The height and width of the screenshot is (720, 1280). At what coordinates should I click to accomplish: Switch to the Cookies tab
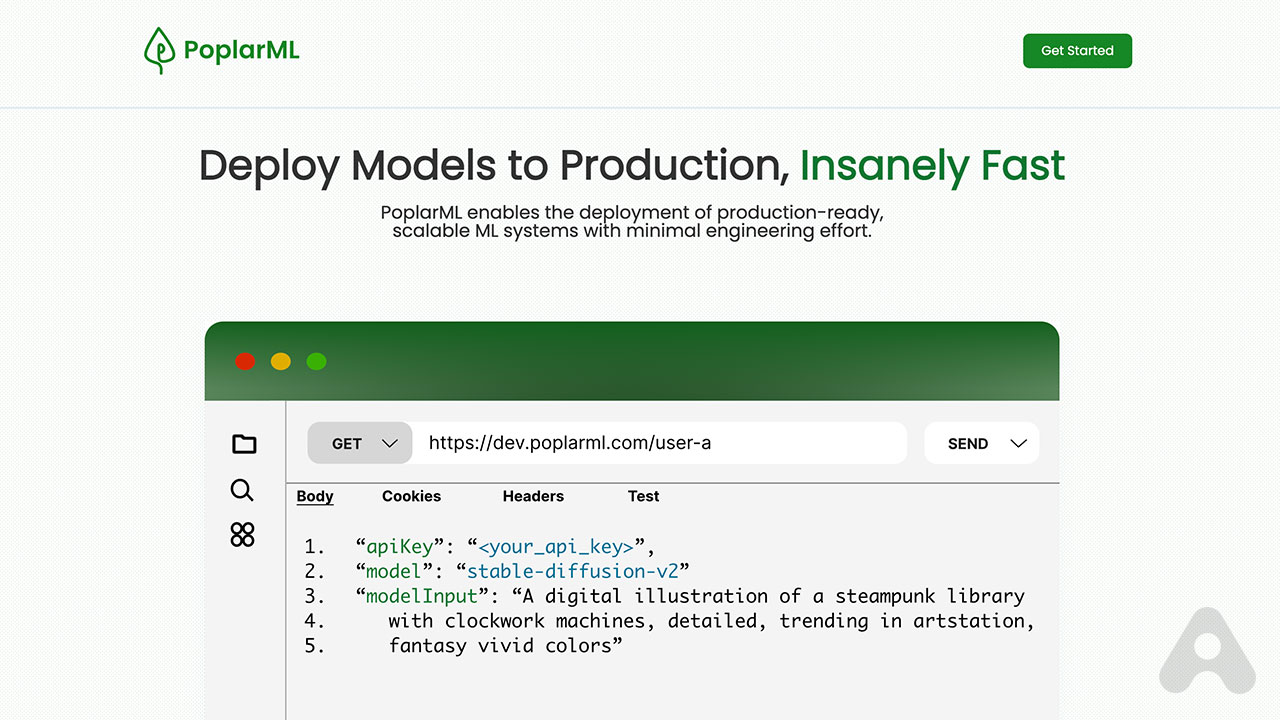coord(411,496)
